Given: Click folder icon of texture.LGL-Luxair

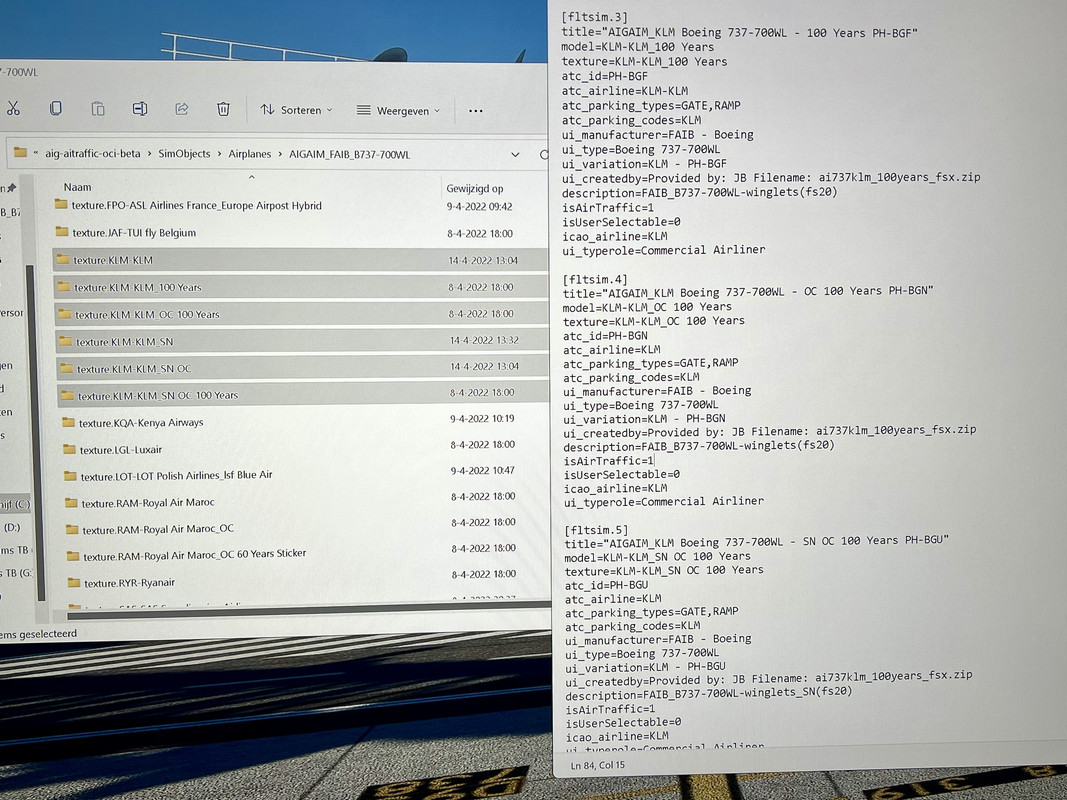Looking at the screenshot, I should click(x=69, y=449).
